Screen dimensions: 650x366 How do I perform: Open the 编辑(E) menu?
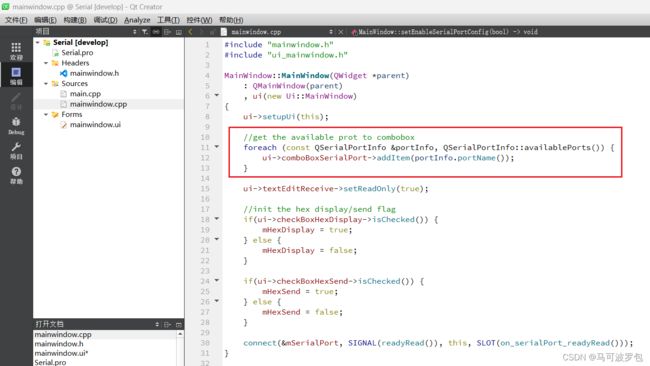[x=45, y=20]
